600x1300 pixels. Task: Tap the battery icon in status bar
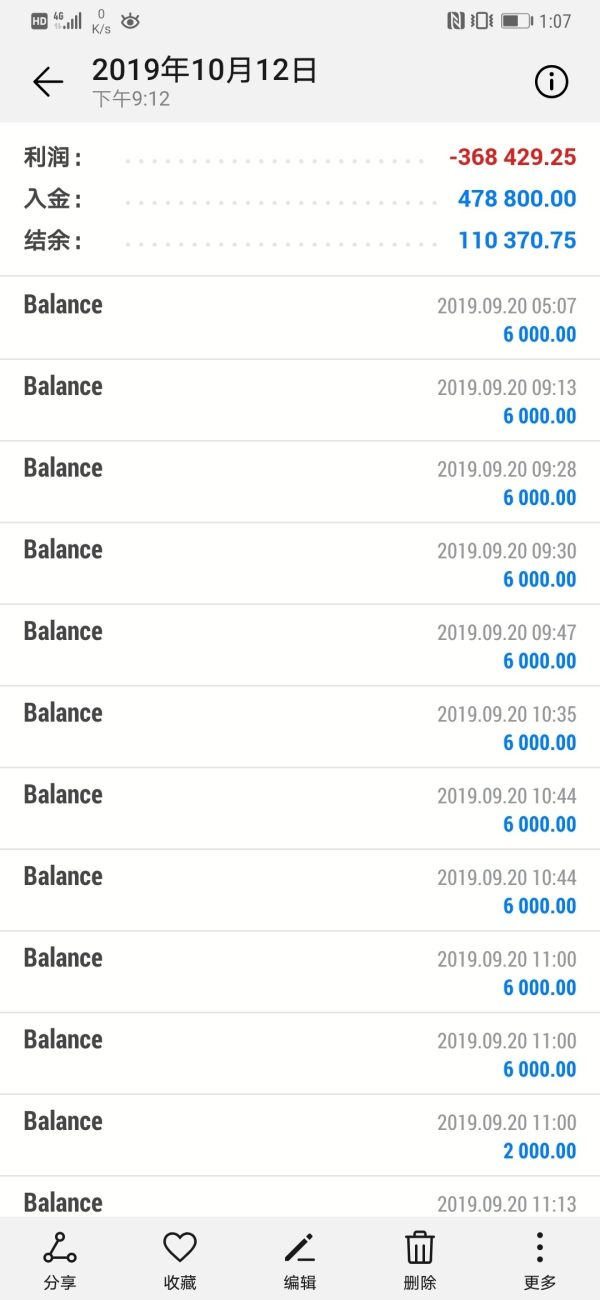point(516,21)
